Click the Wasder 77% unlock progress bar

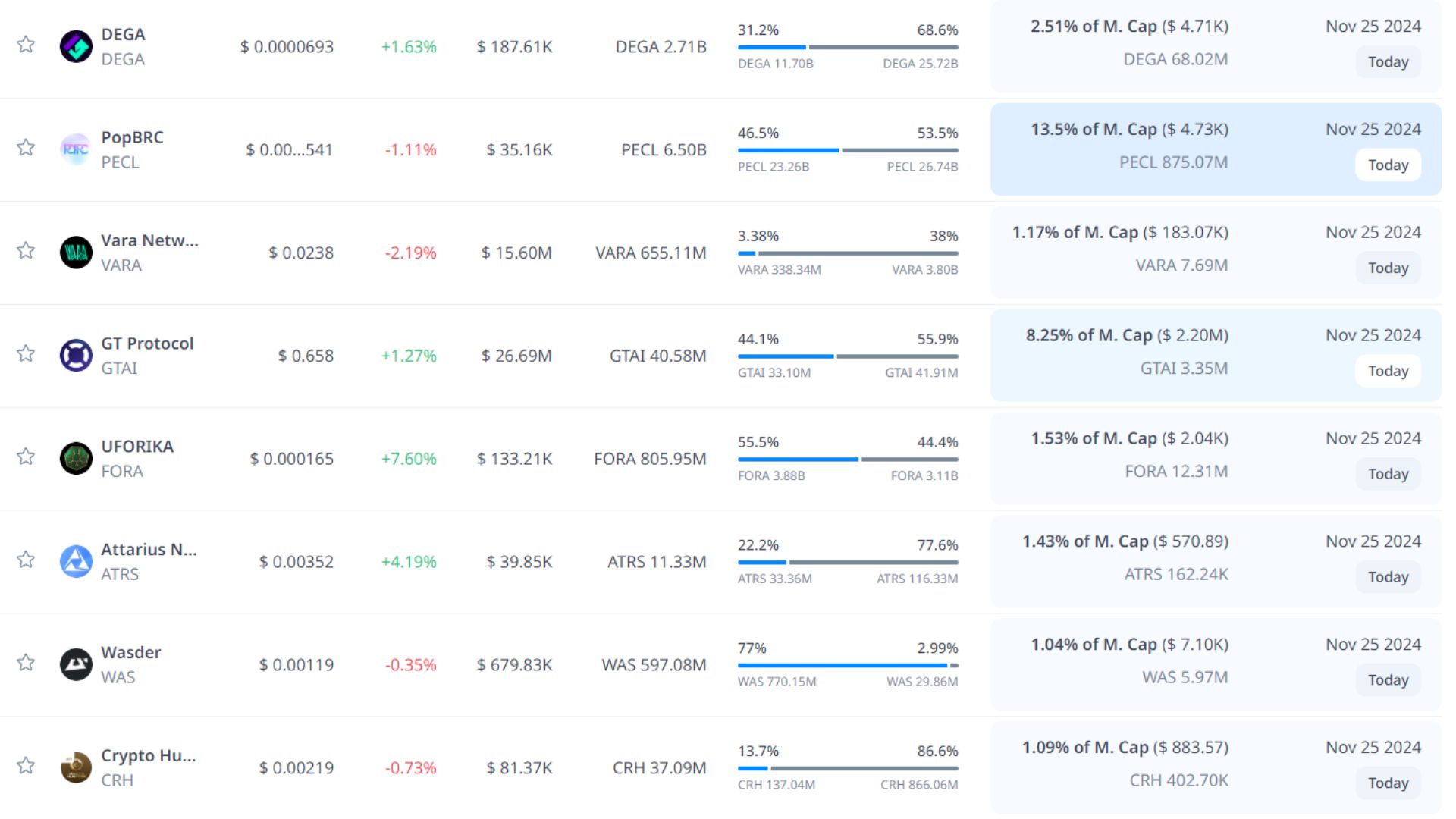click(x=847, y=665)
